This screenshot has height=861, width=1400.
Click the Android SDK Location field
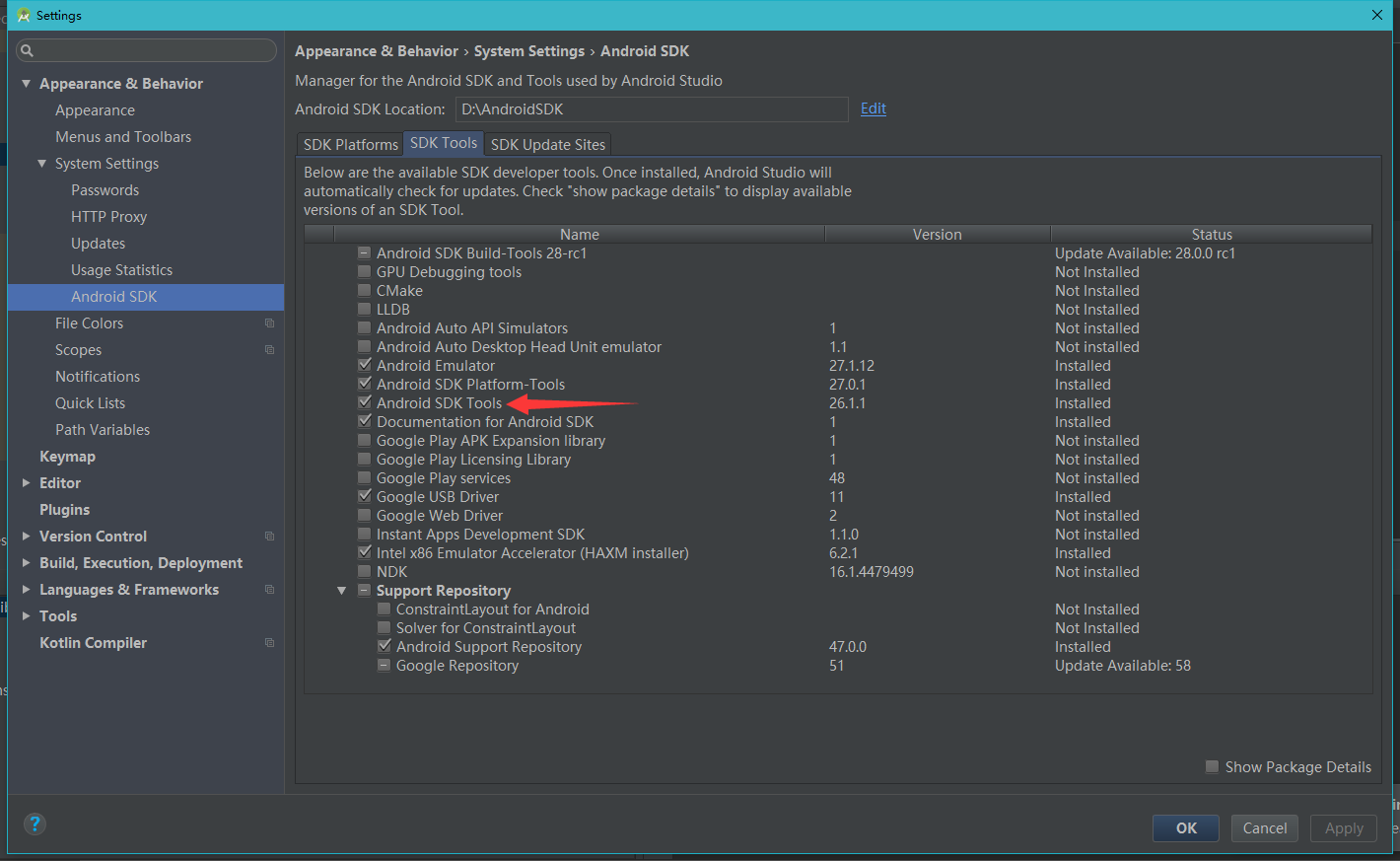[652, 109]
